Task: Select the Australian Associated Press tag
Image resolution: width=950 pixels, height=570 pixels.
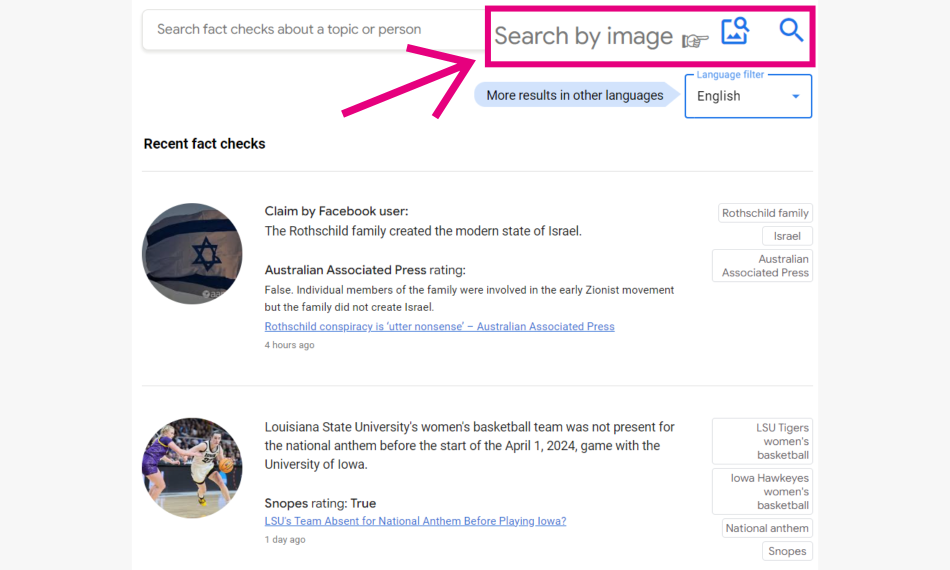Action: (762, 266)
